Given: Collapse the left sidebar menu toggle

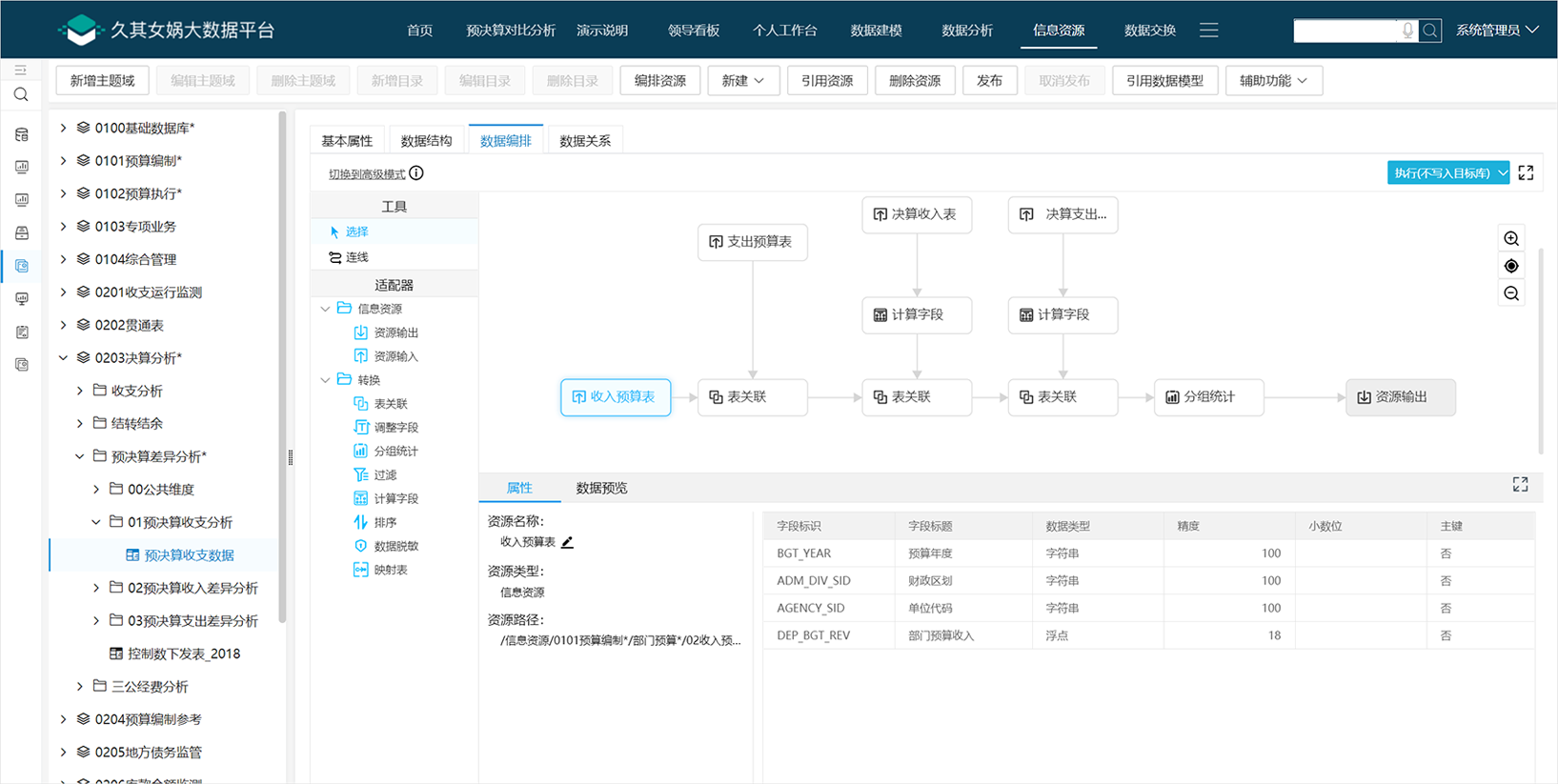Looking at the screenshot, I should [21, 70].
